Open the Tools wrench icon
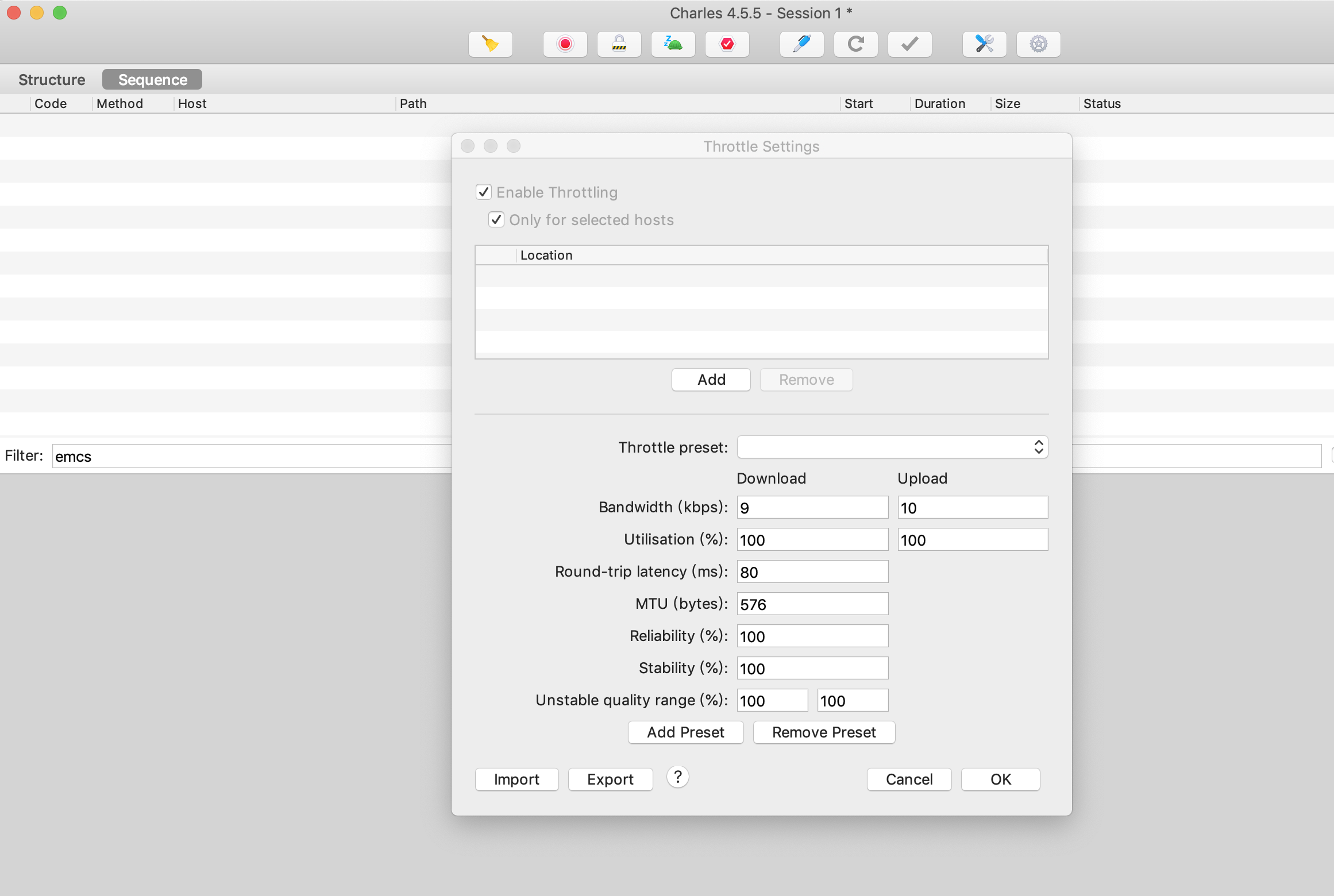The width and height of the screenshot is (1334, 896). pos(984,44)
